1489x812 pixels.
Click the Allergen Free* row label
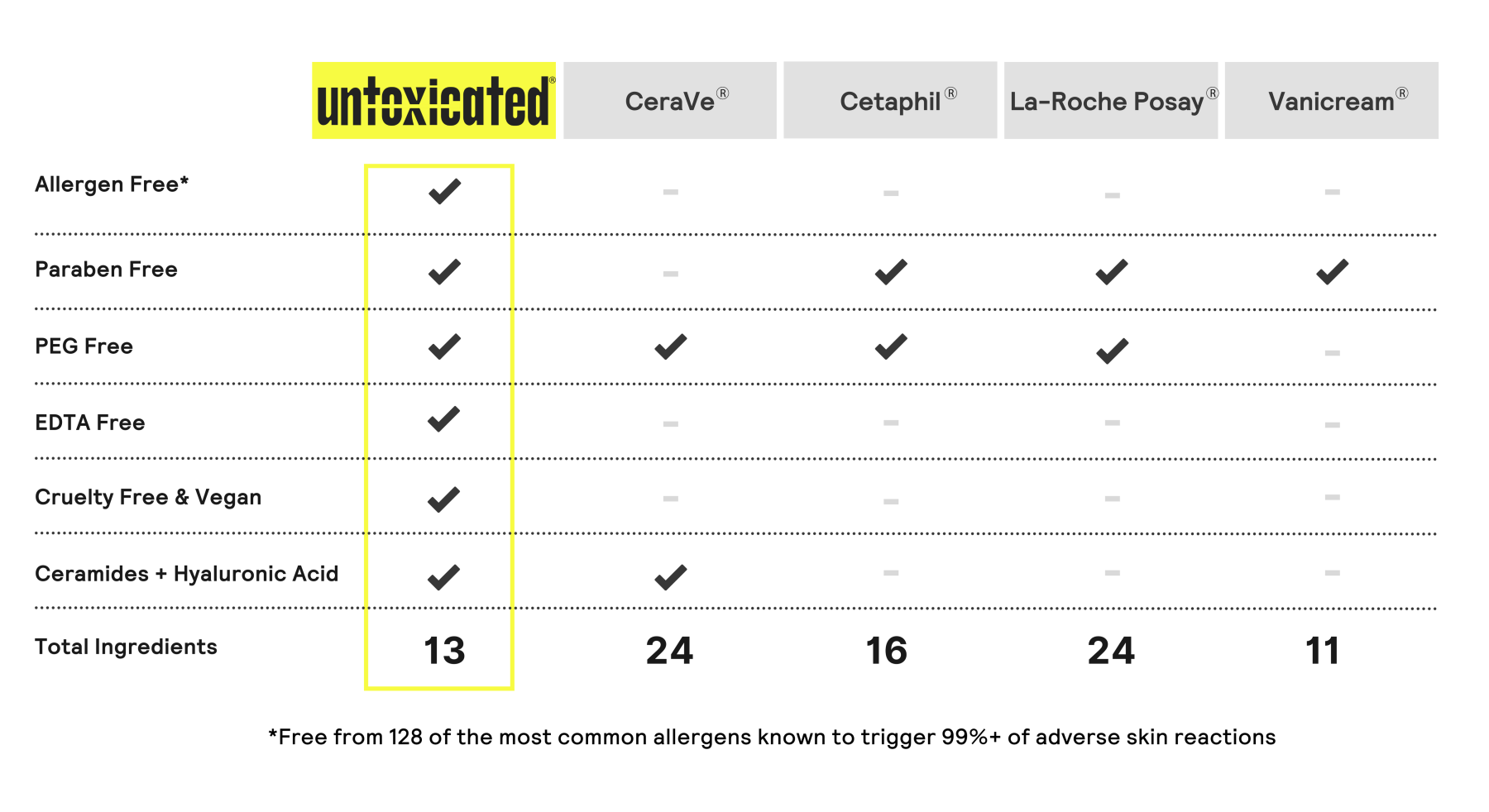pos(112,184)
